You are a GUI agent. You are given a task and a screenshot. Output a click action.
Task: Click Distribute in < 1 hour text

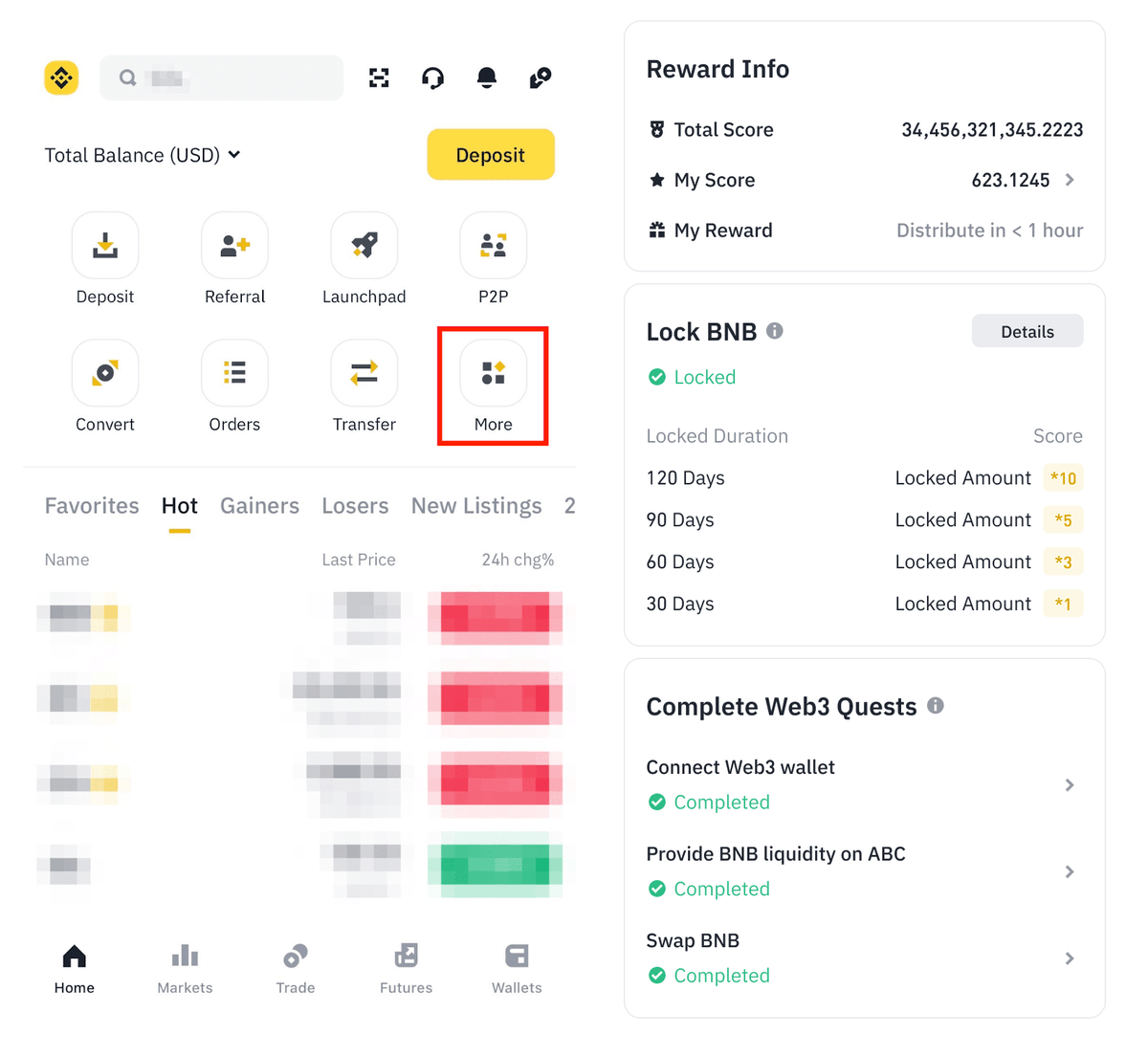990,231
